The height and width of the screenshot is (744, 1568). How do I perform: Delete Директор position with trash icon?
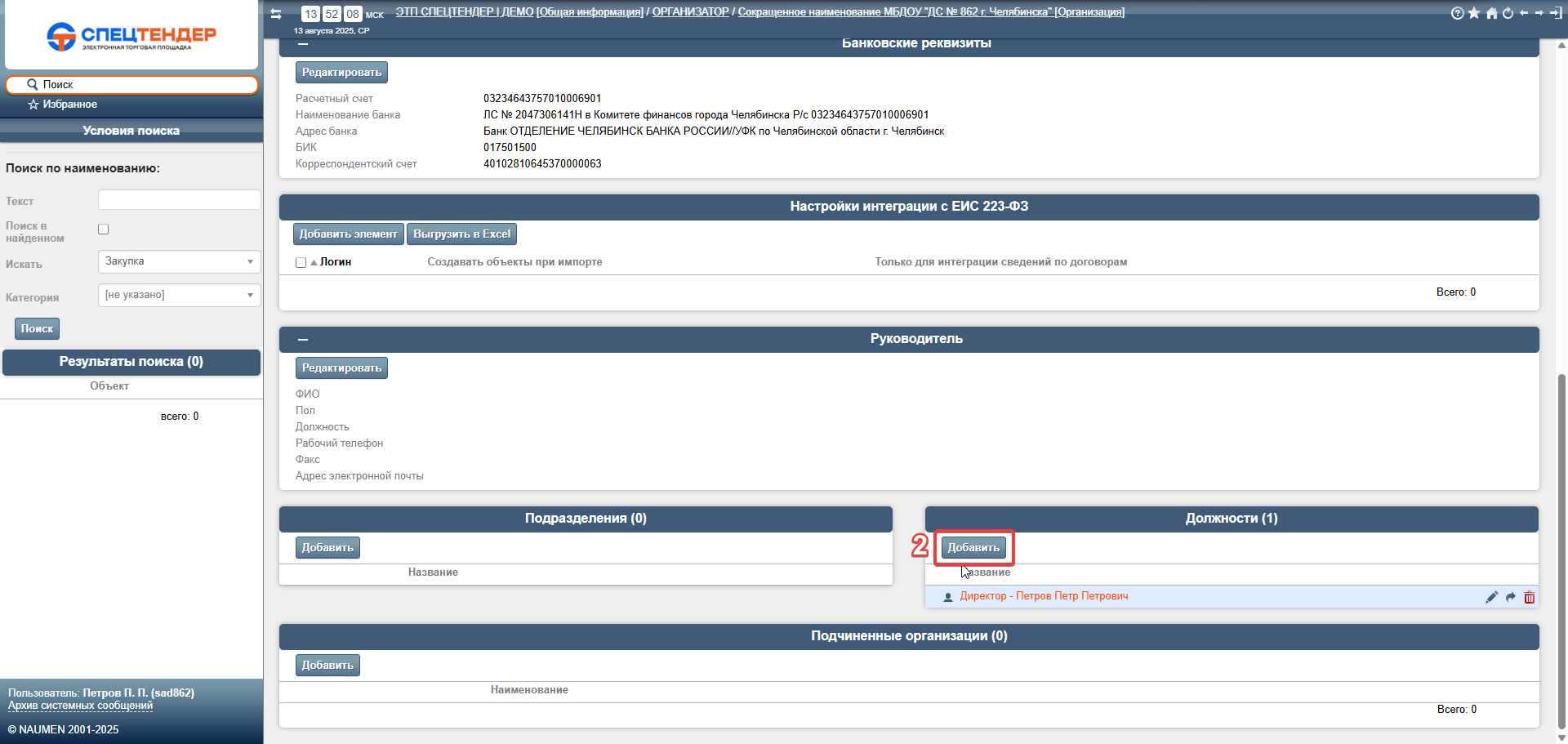(x=1529, y=597)
